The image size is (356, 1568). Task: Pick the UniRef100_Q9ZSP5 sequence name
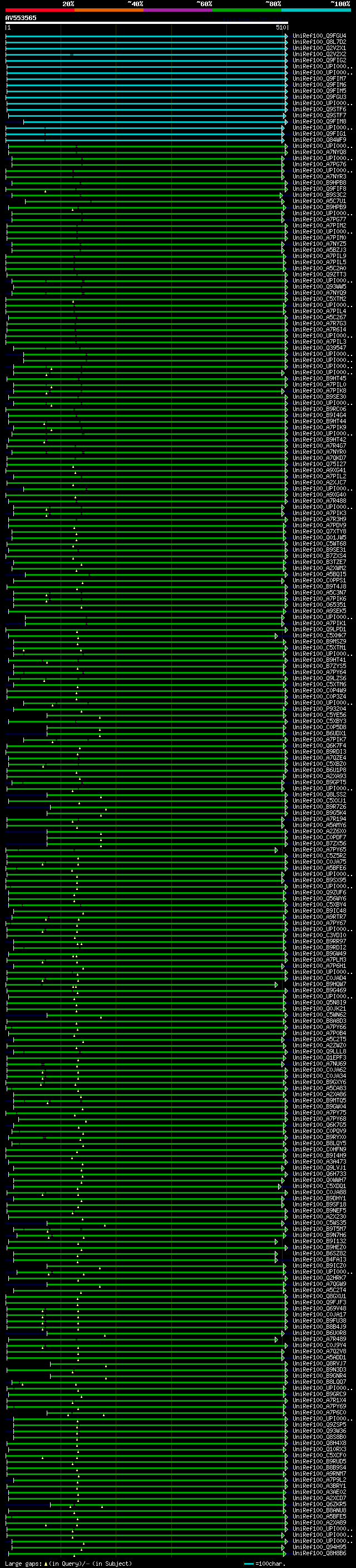(x=319, y=1425)
